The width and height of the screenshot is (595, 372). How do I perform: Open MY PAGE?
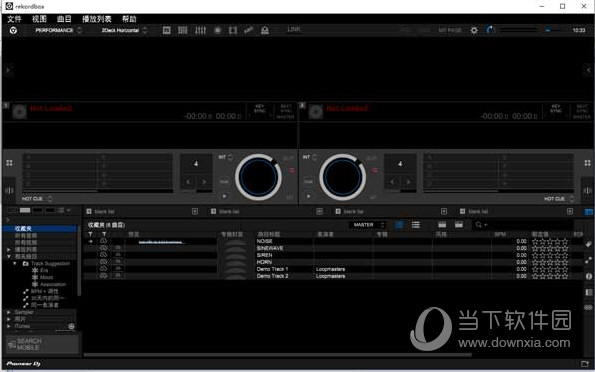point(450,30)
